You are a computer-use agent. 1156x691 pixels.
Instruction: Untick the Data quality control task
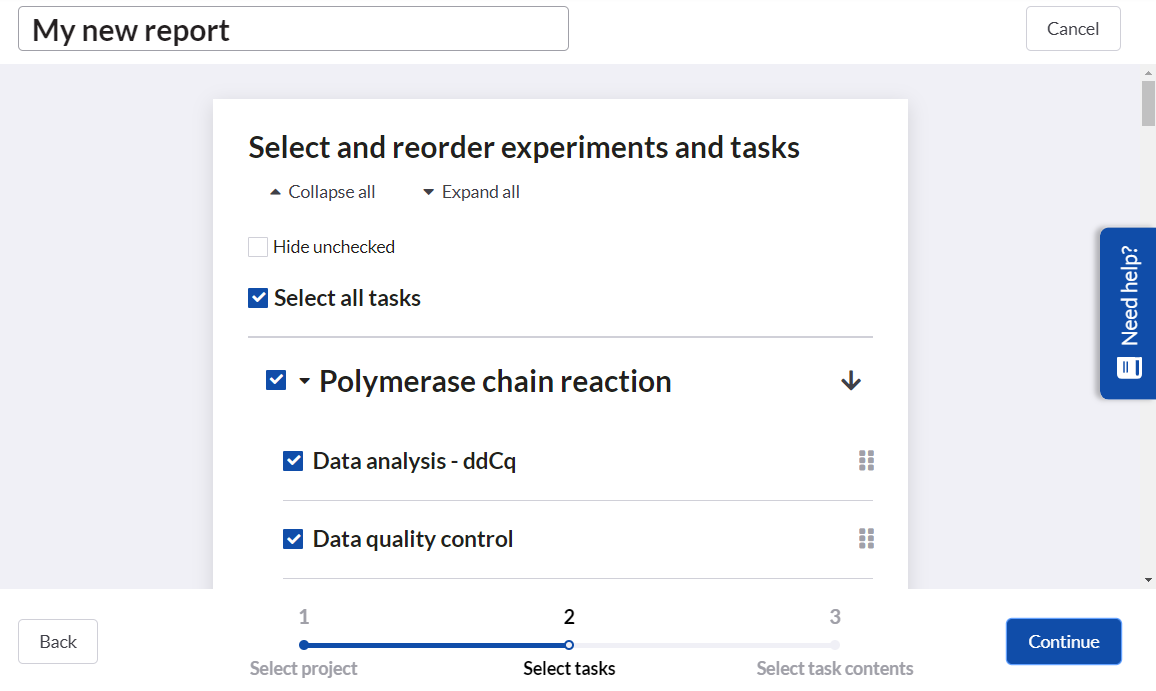[x=293, y=539]
